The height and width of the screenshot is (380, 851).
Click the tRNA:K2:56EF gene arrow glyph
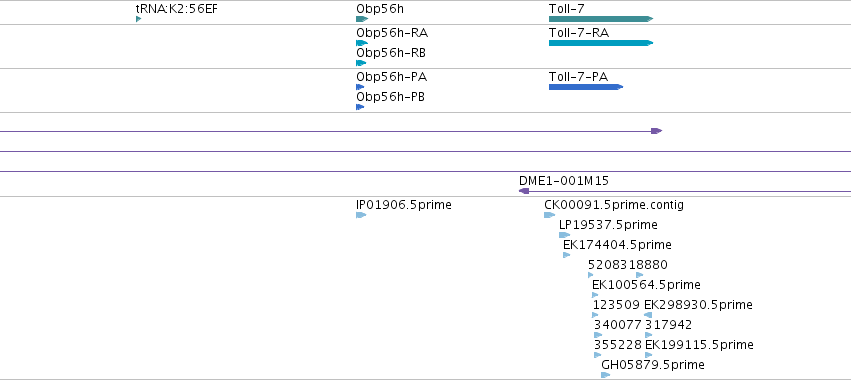click(x=138, y=19)
